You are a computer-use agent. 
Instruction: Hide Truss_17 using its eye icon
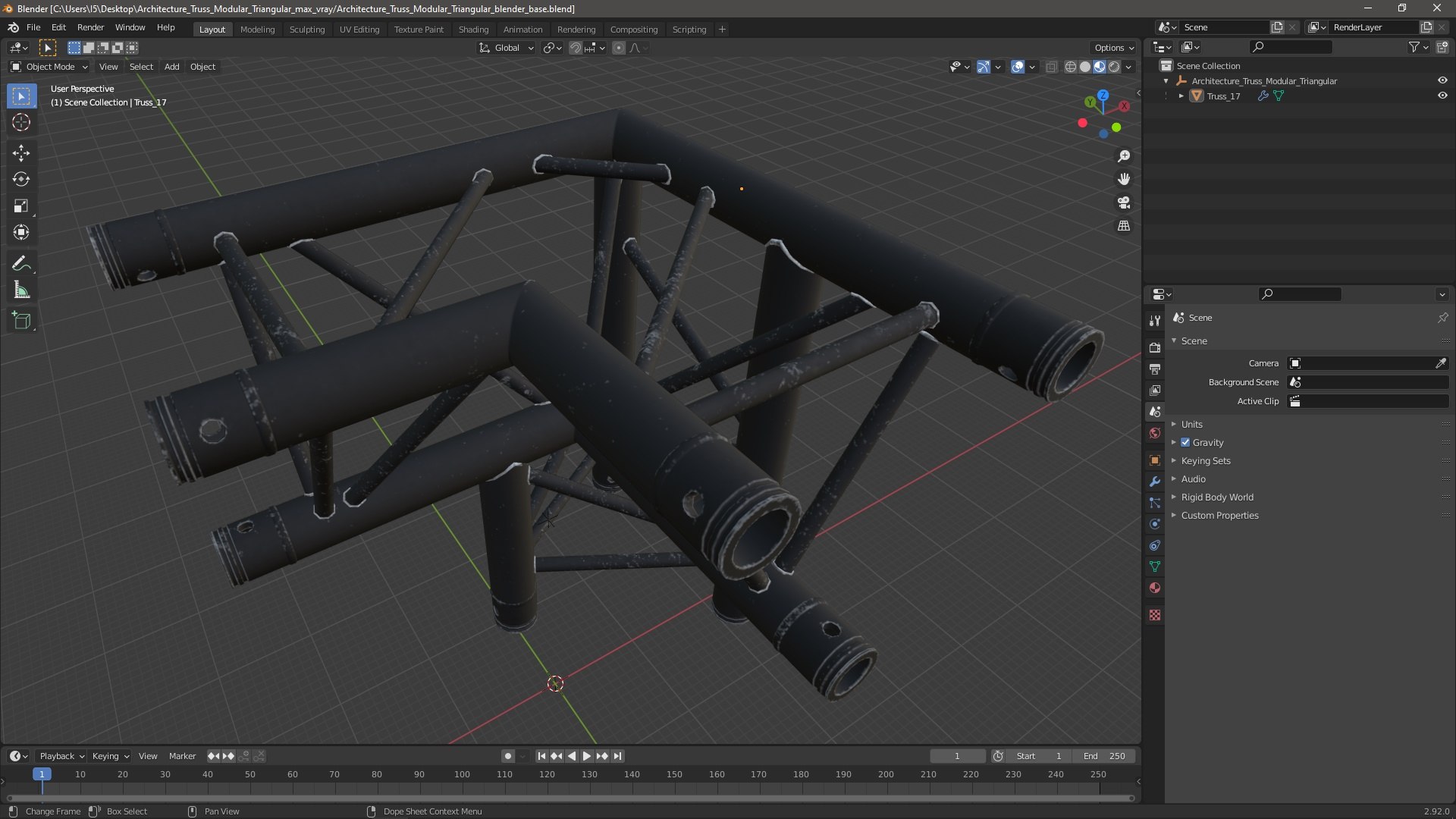click(x=1442, y=96)
